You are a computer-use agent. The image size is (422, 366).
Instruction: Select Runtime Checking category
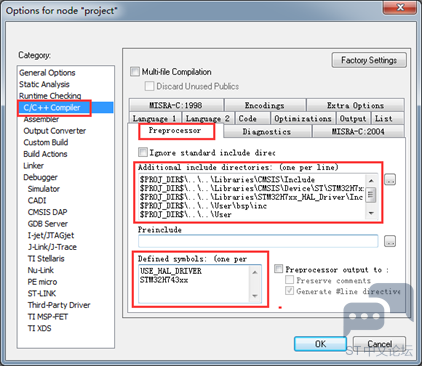tap(50, 96)
